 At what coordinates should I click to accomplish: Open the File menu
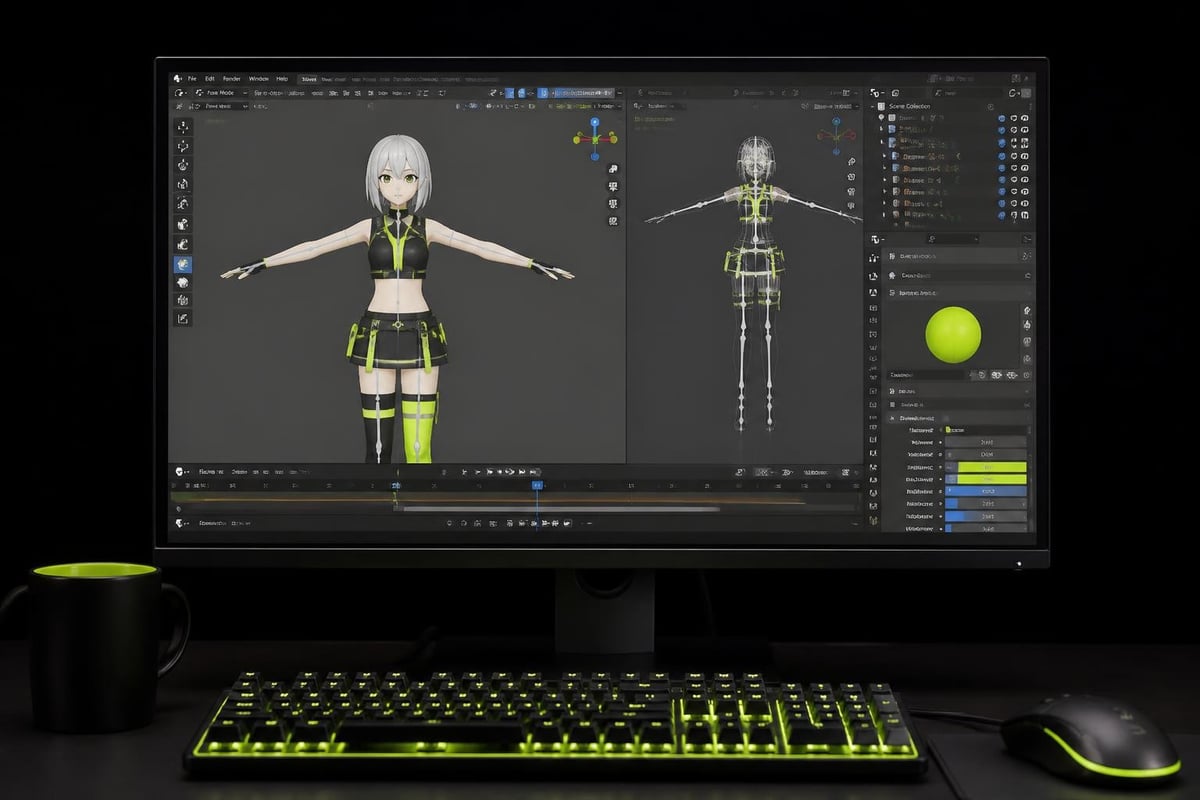191,78
